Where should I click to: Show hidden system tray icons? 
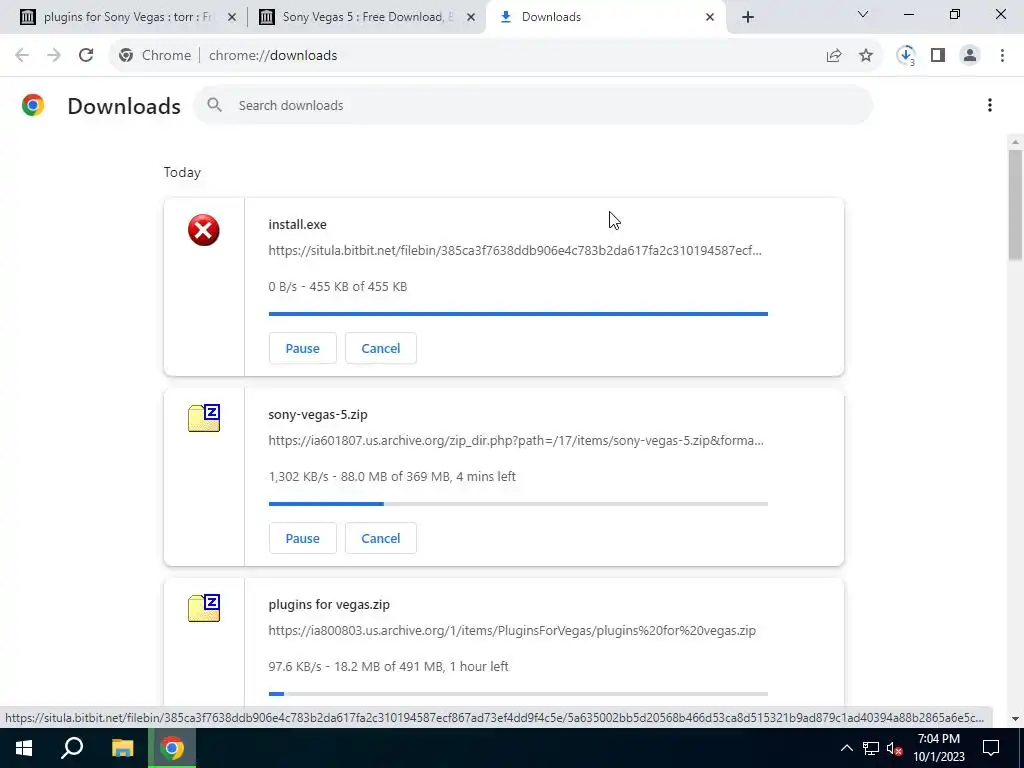tap(846, 748)
